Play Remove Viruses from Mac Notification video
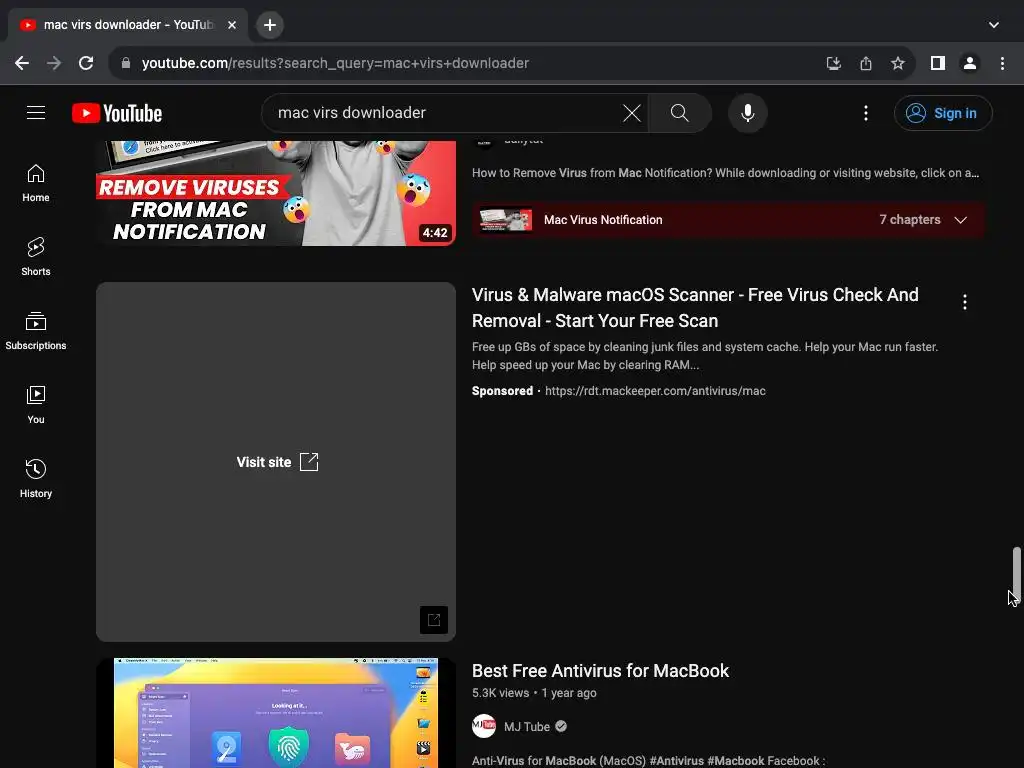This screenshot has height=768, width=1024. click(x=276, y=193)
